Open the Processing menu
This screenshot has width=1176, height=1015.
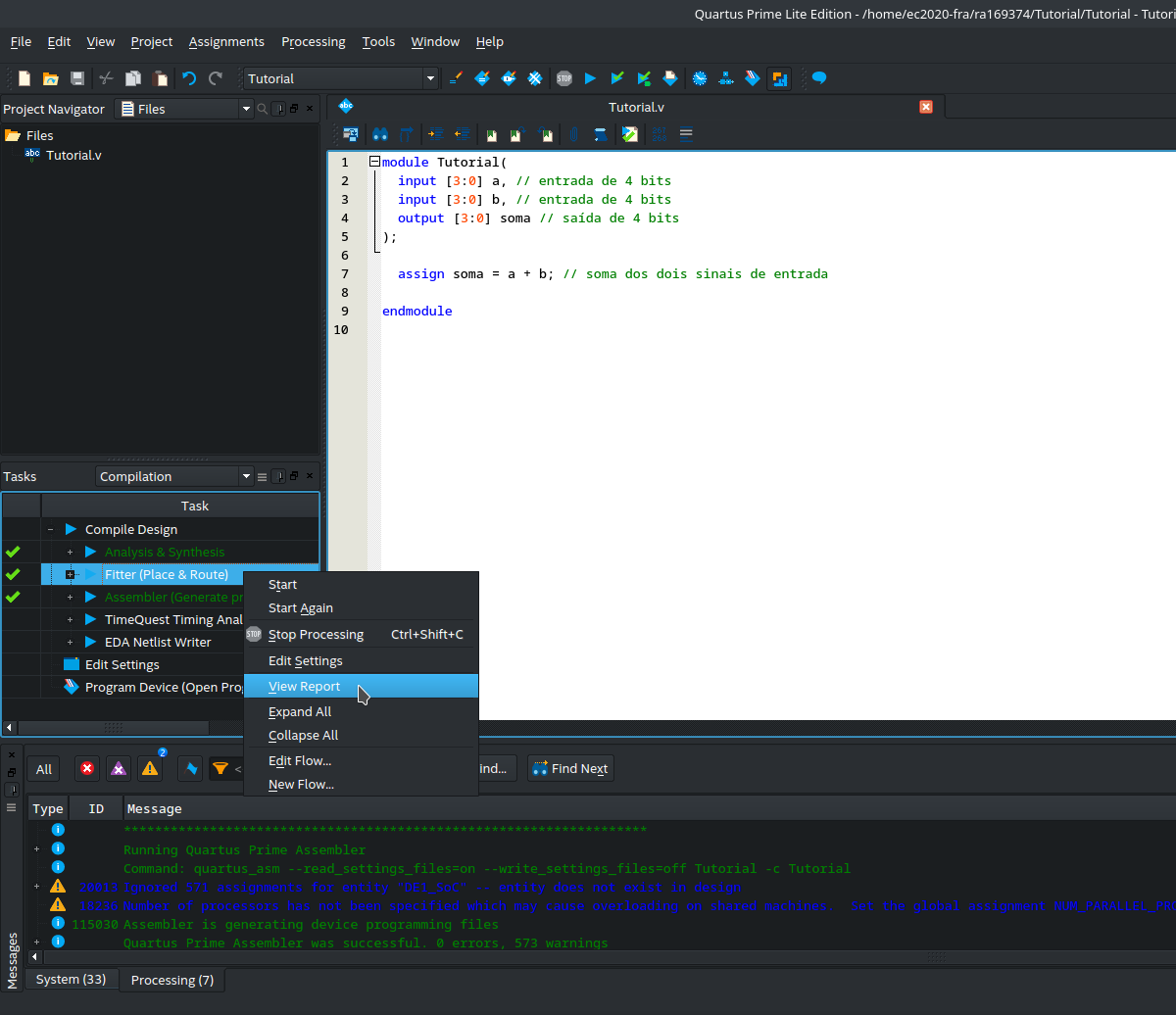[314, 42]
